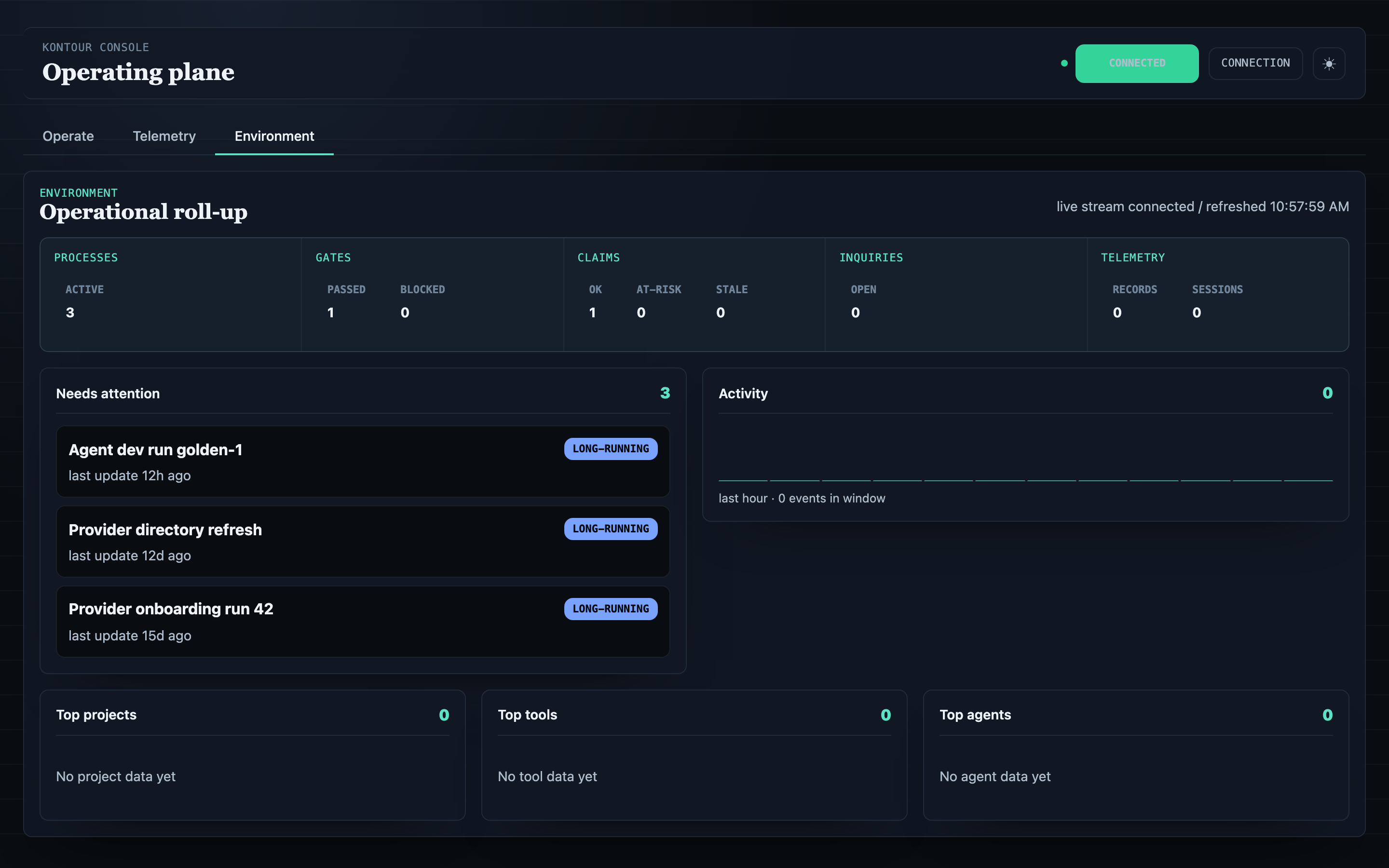This screenshot has height=868, width=1389.
Task: Click the CLAIMS section label
Action: click(598, 258)
